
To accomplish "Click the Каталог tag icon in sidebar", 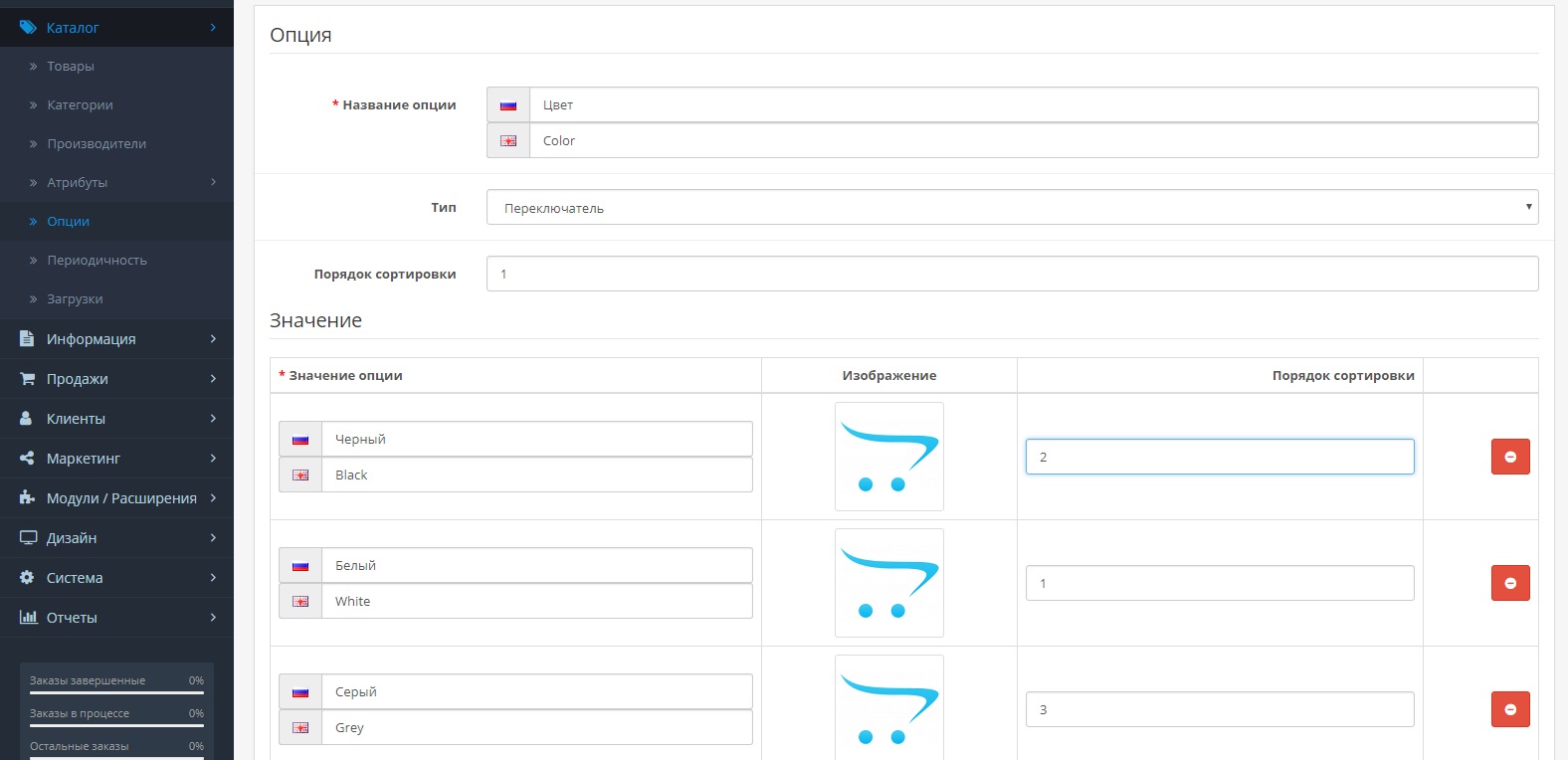I will click(x=28, y=28).
